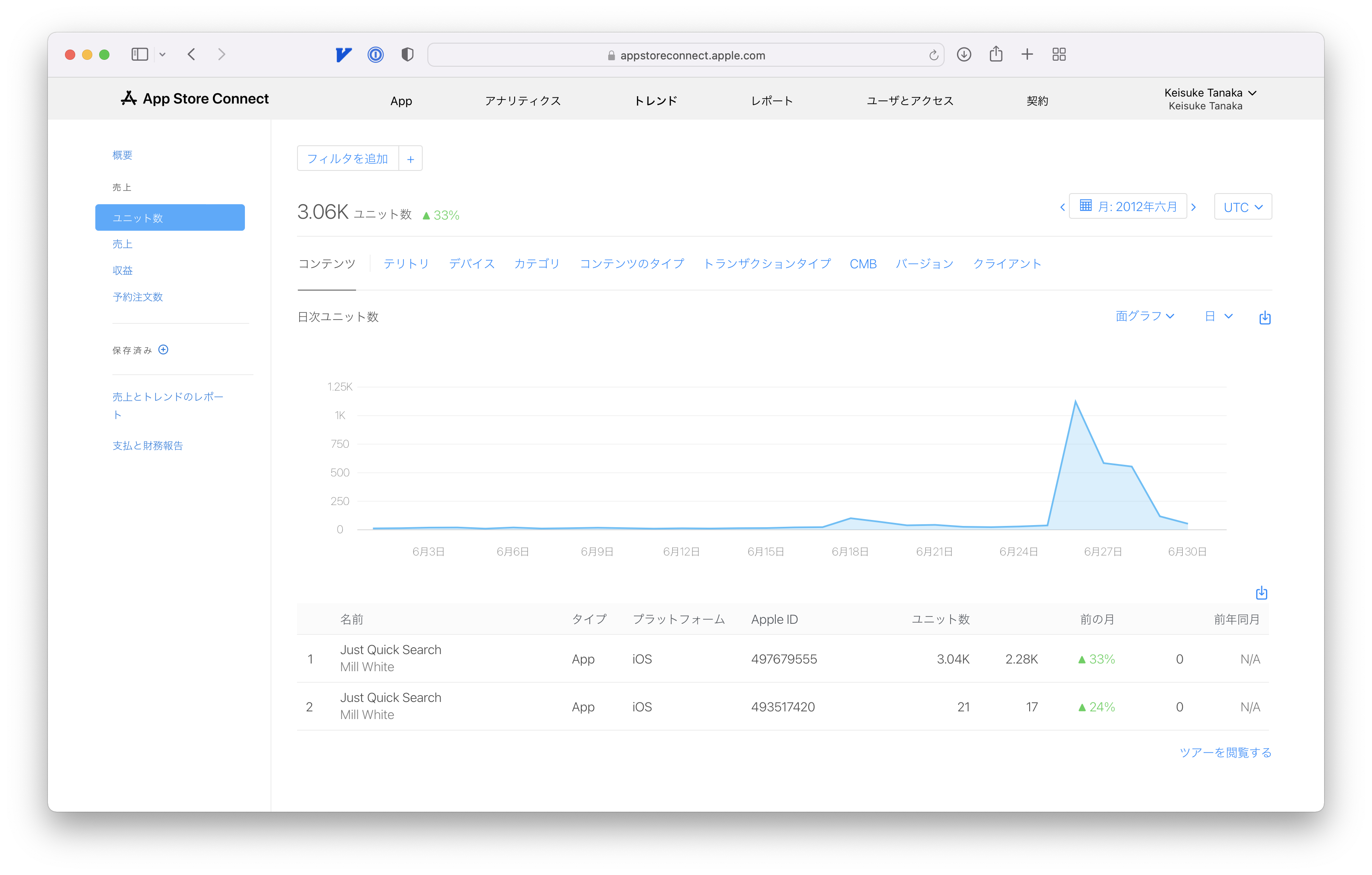Open the レポート menu item
The height and width of the screenshot is (875, 1372).
click(772, 101)
